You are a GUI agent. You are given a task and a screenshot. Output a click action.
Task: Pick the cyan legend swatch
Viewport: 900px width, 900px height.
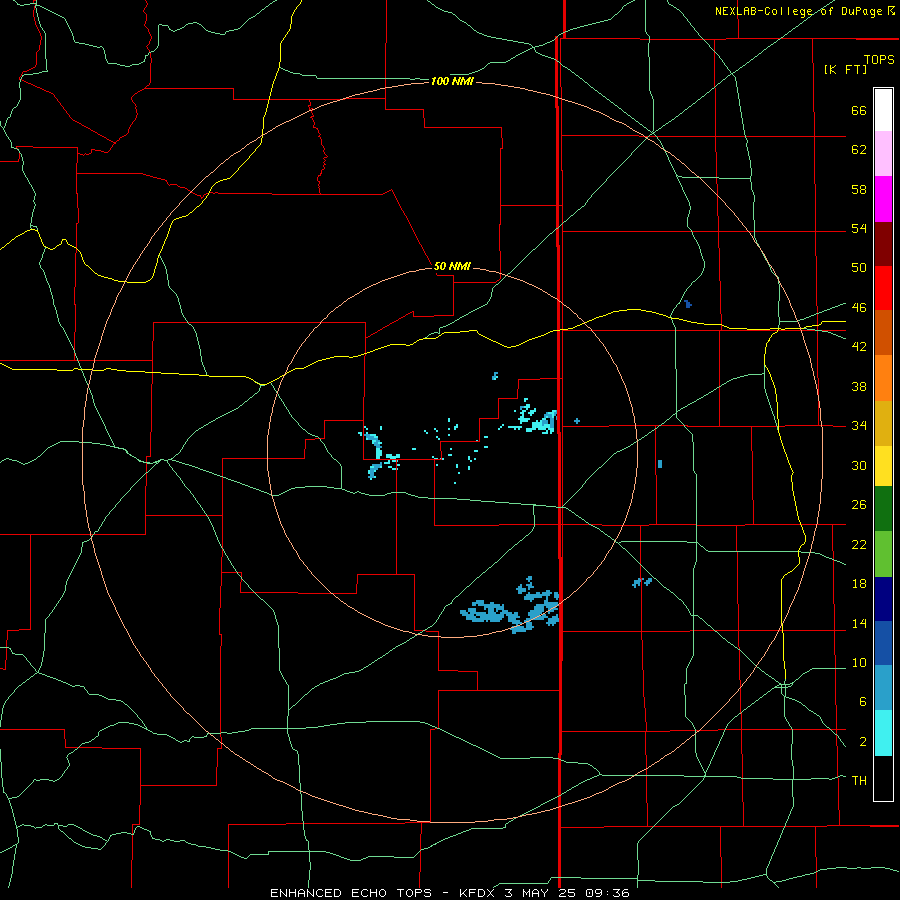883,733
